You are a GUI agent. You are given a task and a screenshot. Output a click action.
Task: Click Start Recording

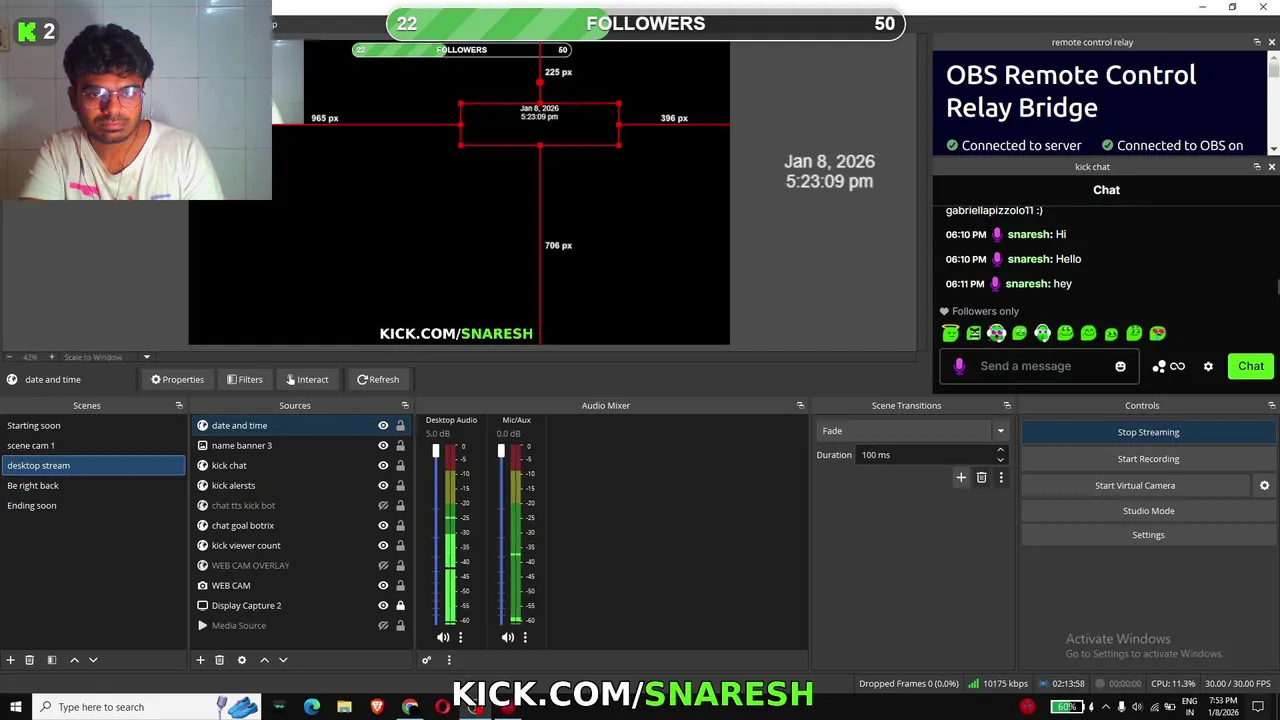(1148, 459)
